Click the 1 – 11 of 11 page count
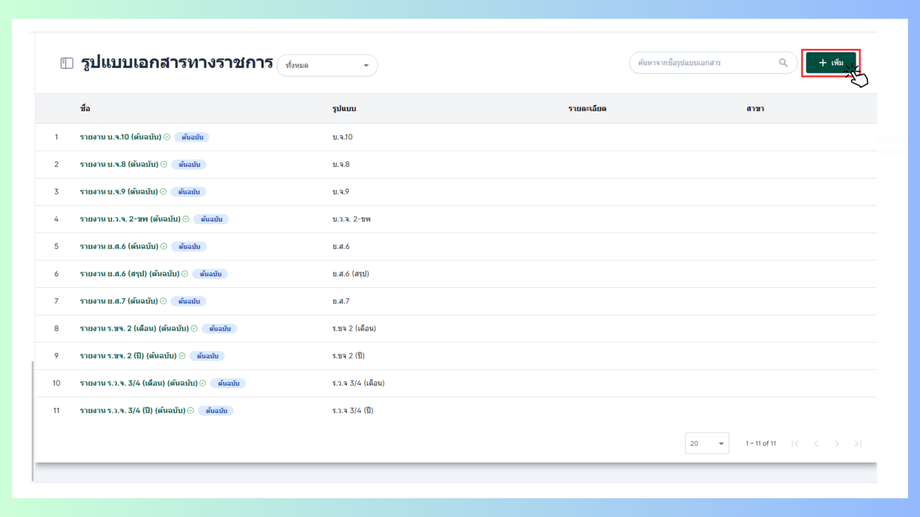920x517 pixels. coord(760,444)
